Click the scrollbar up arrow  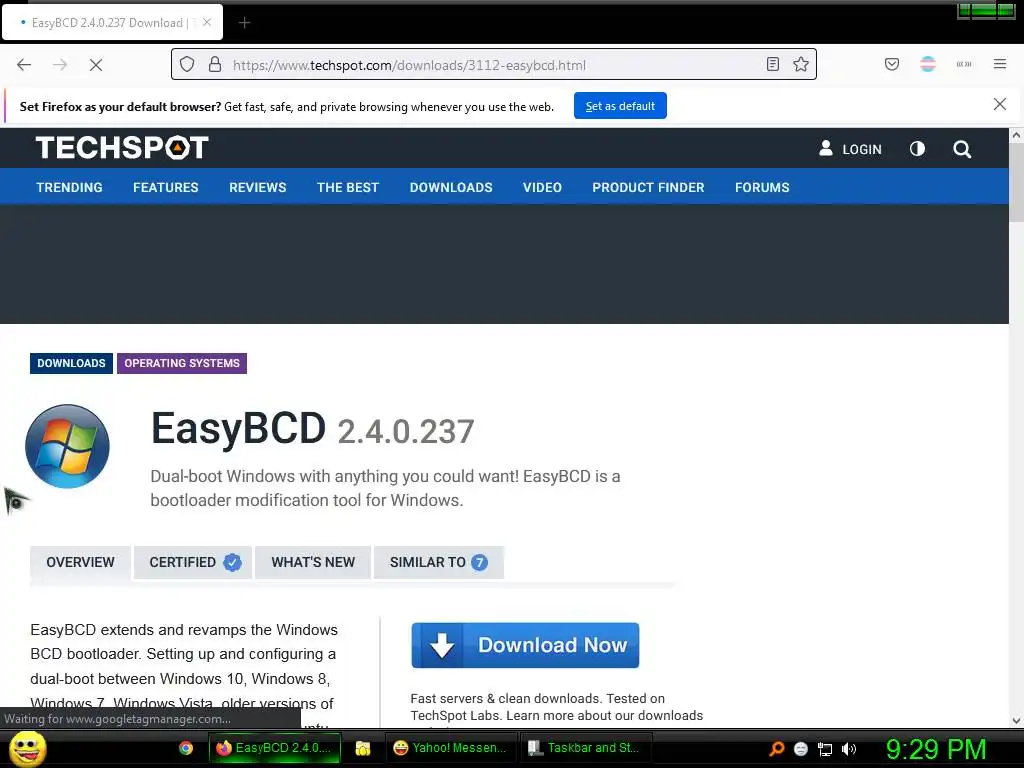coord(1016,135)
